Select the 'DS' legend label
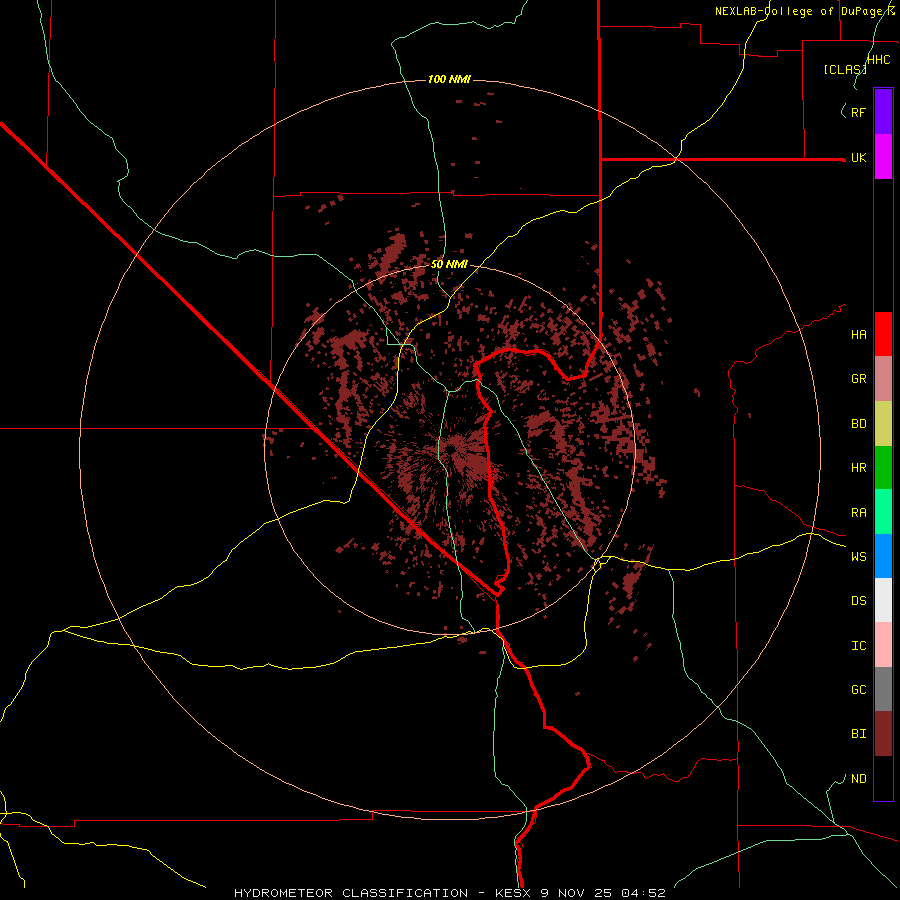Image resolution: width=900 pixels, height=900 pixels. [858, 601]
